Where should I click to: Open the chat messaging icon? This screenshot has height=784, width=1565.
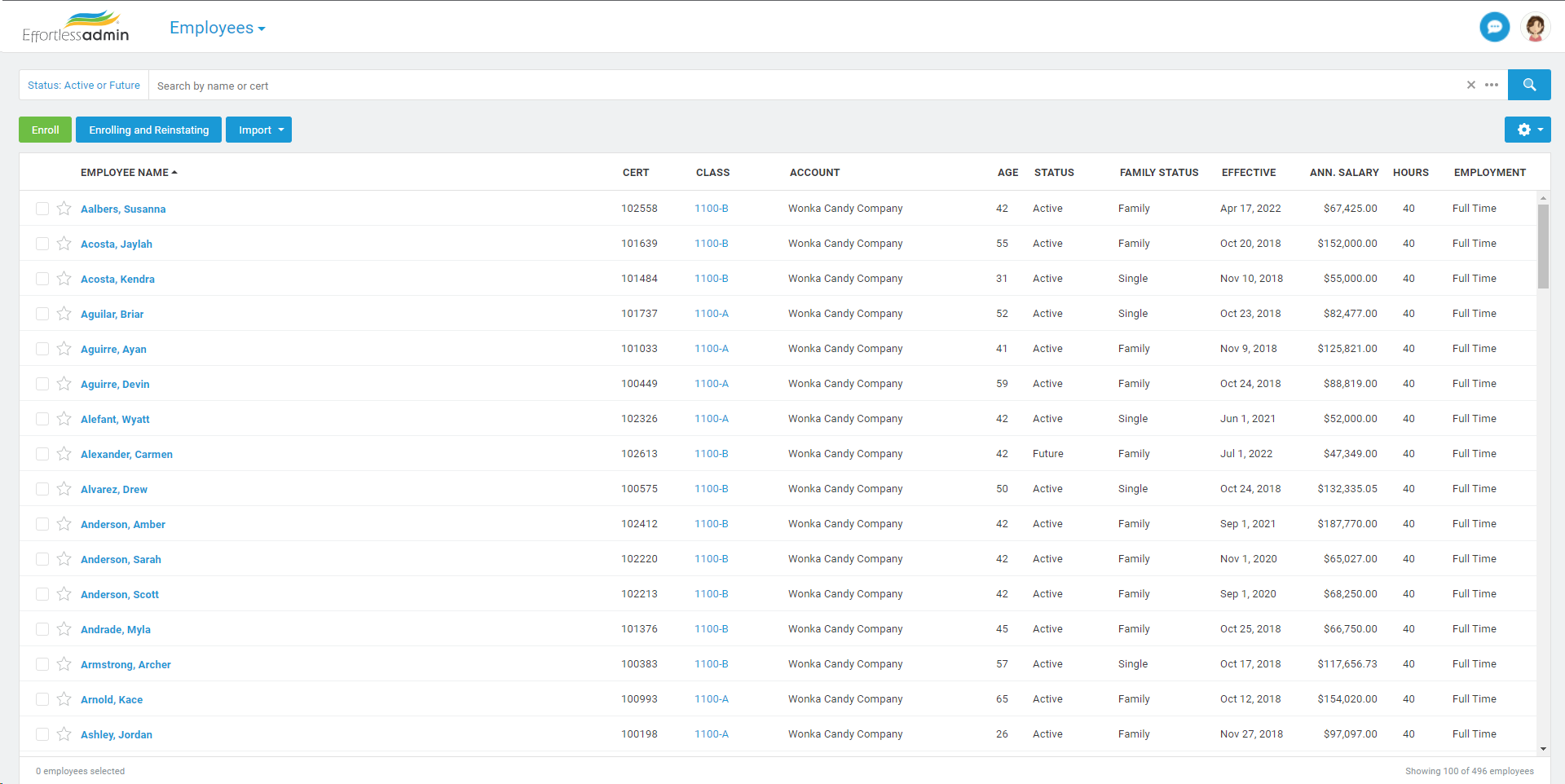pos(1494,27)
